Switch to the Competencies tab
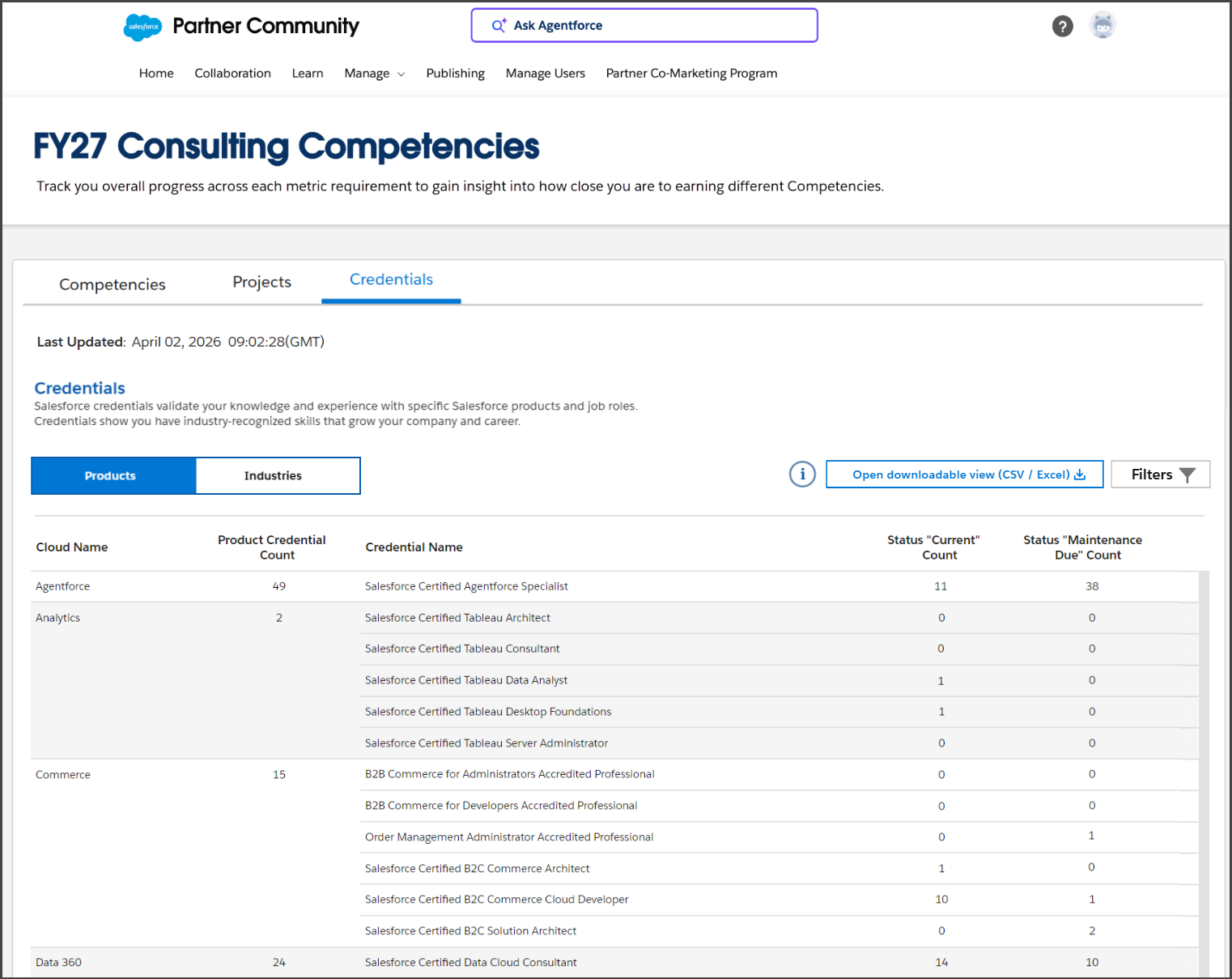Screen dimensions: 1232x979 coord(113,284)
